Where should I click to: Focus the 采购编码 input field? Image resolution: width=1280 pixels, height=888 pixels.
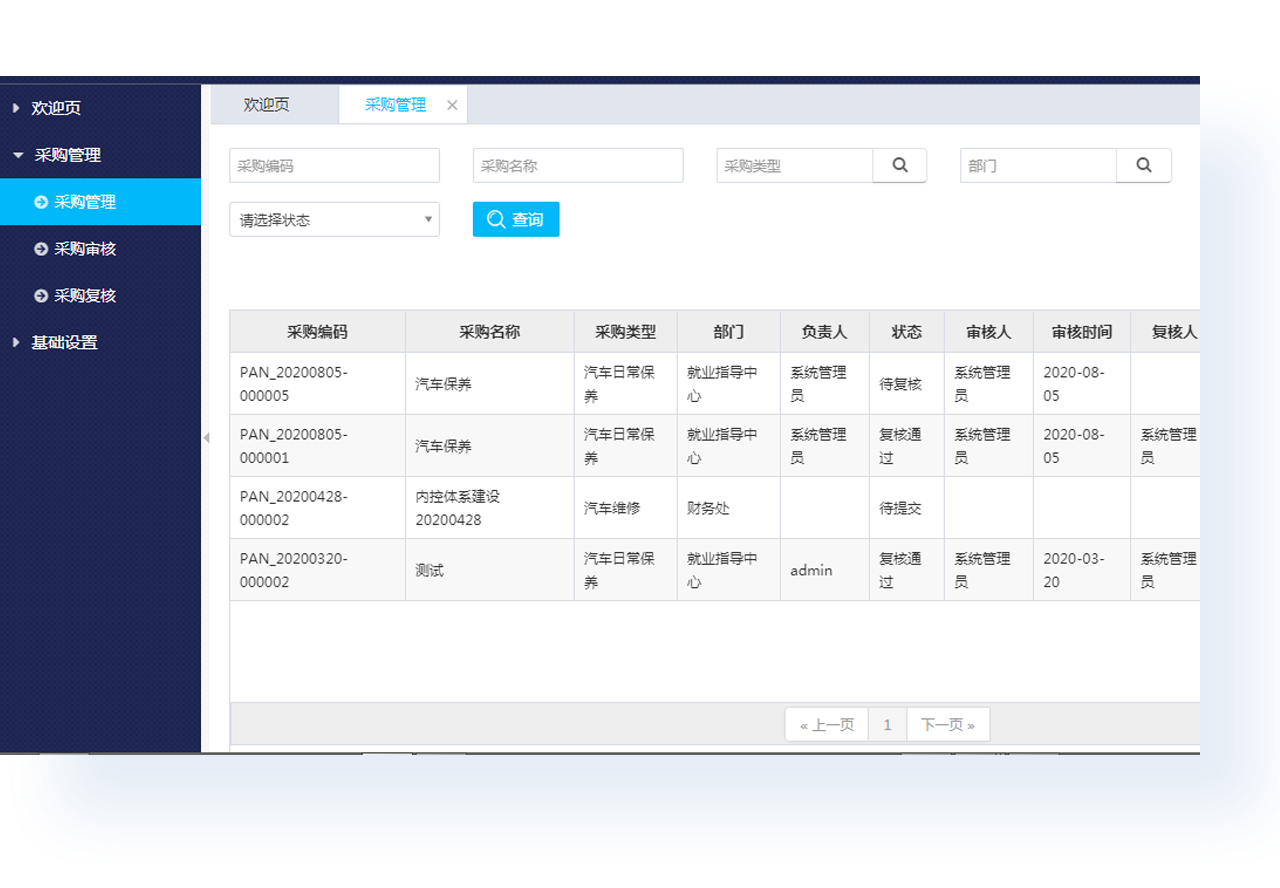pos(334,166)
